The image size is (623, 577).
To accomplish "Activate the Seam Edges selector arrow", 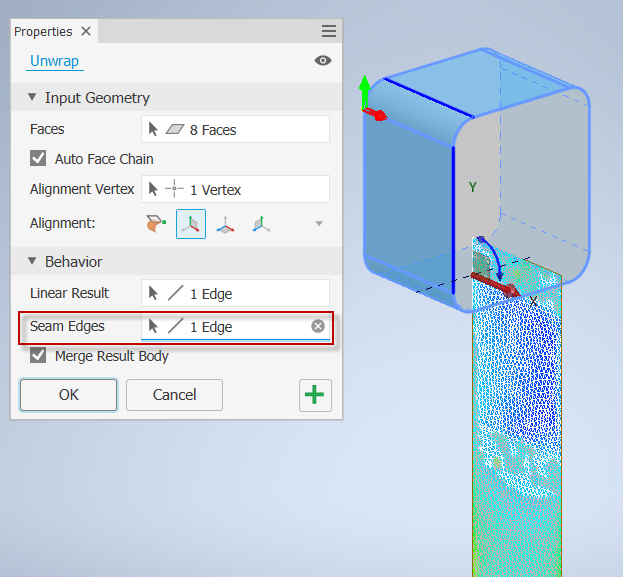I will [x=153, y=326].
